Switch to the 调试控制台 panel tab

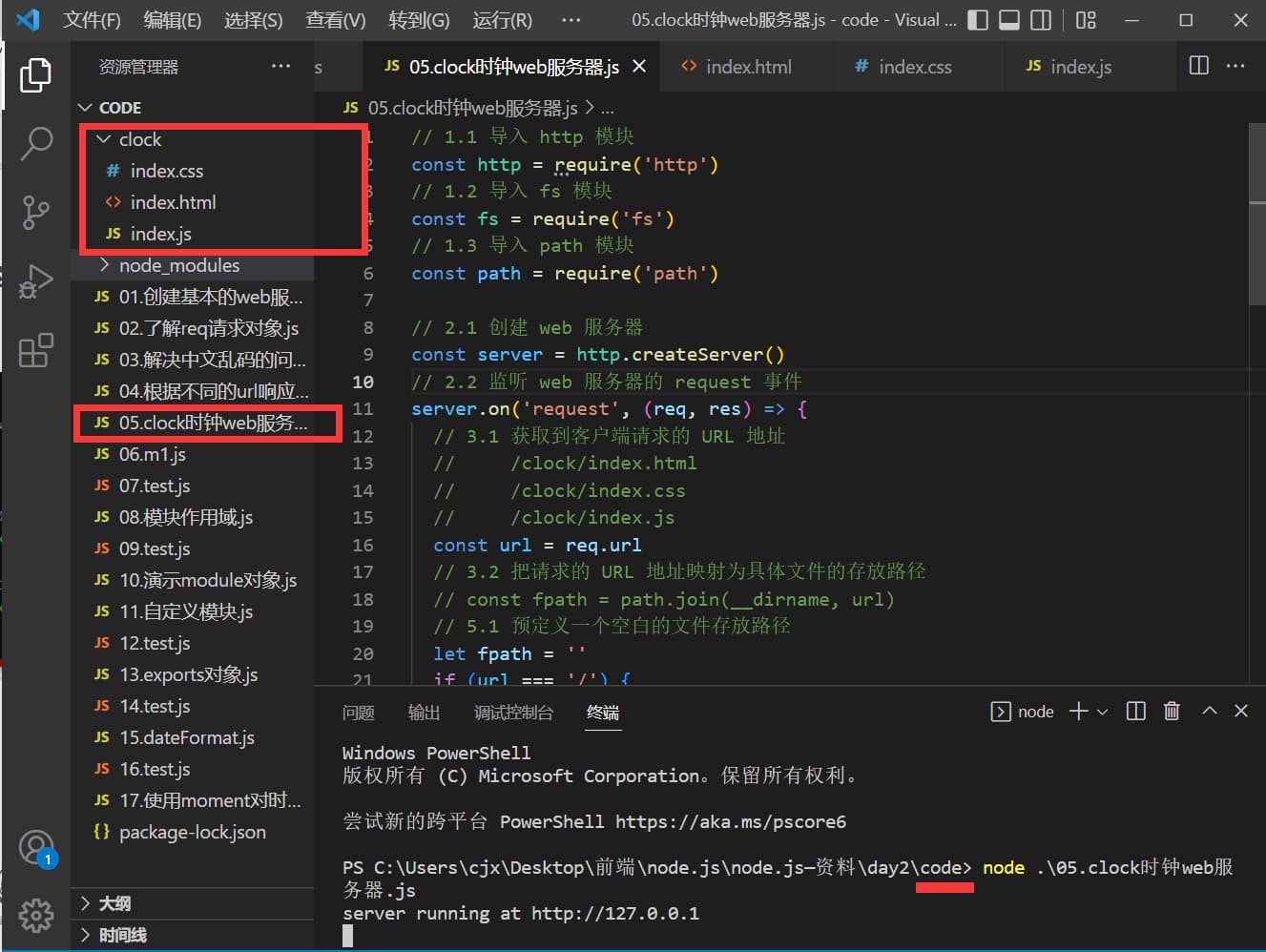[x=513, y=713]
